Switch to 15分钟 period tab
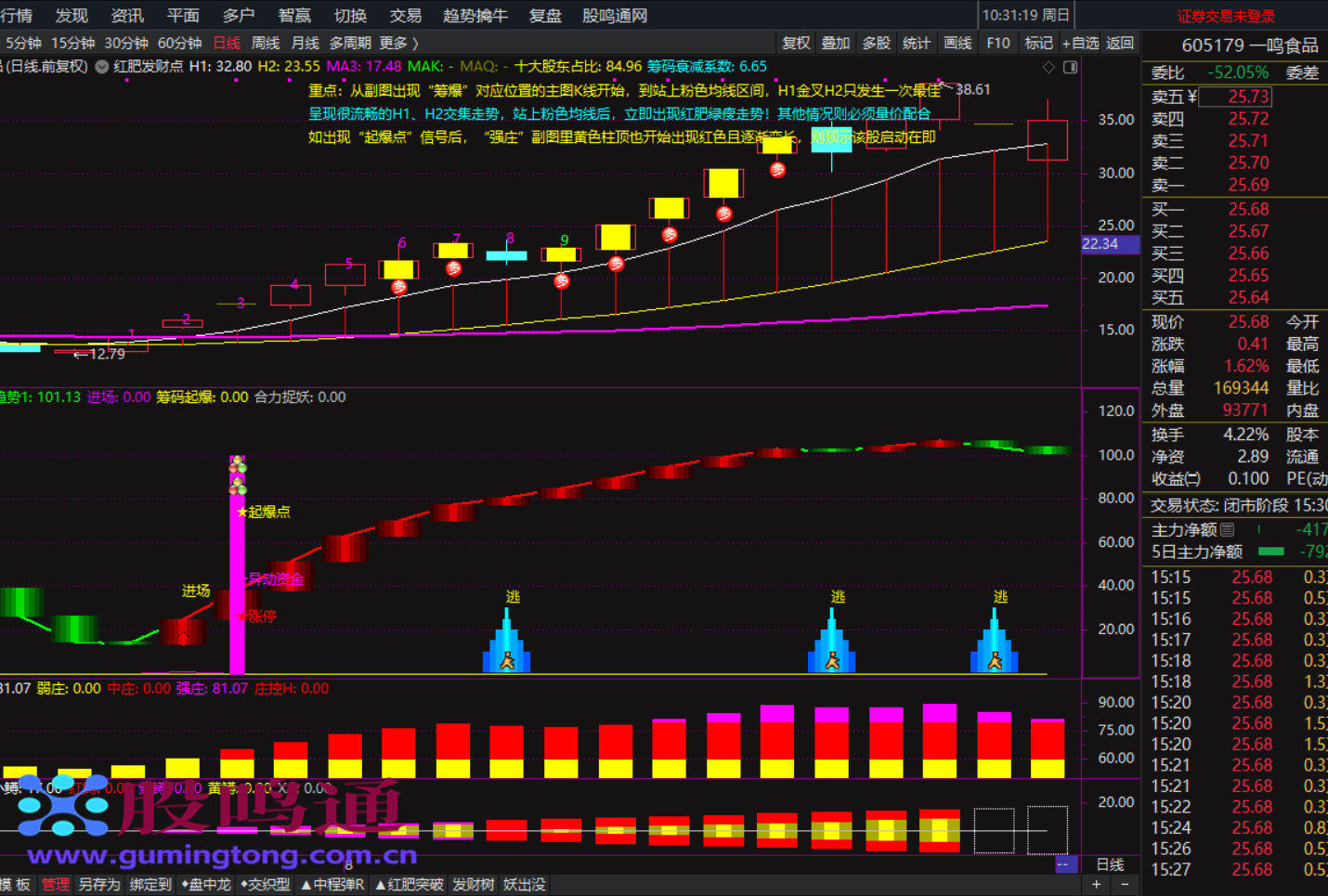This screenshot has width=1328, height=896. click(72, 43)
